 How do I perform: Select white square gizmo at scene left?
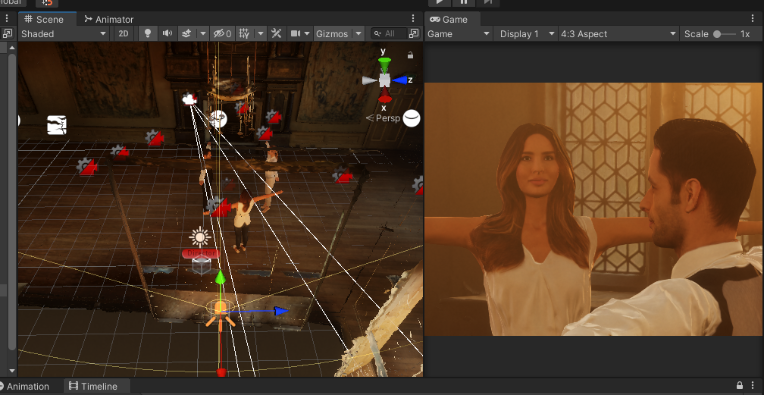(x=57, y=125)
